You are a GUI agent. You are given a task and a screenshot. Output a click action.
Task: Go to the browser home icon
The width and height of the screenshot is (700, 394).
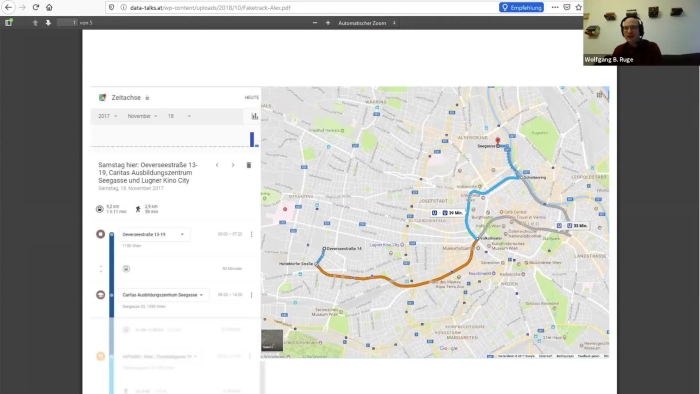(49, 8)
